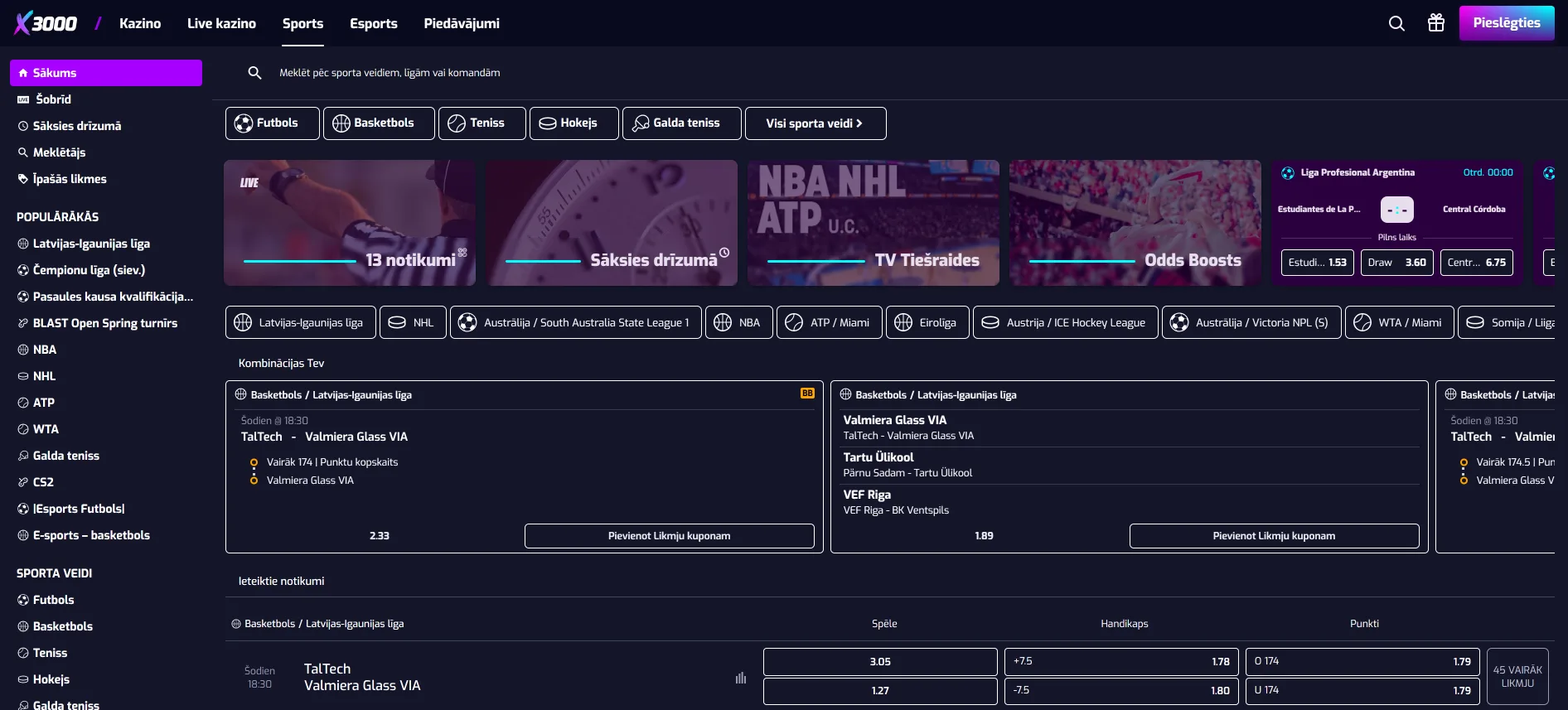Screen dimensions: 1568x710
Task: Expand 45 vairāk likmju markets
Action: 1517,676
